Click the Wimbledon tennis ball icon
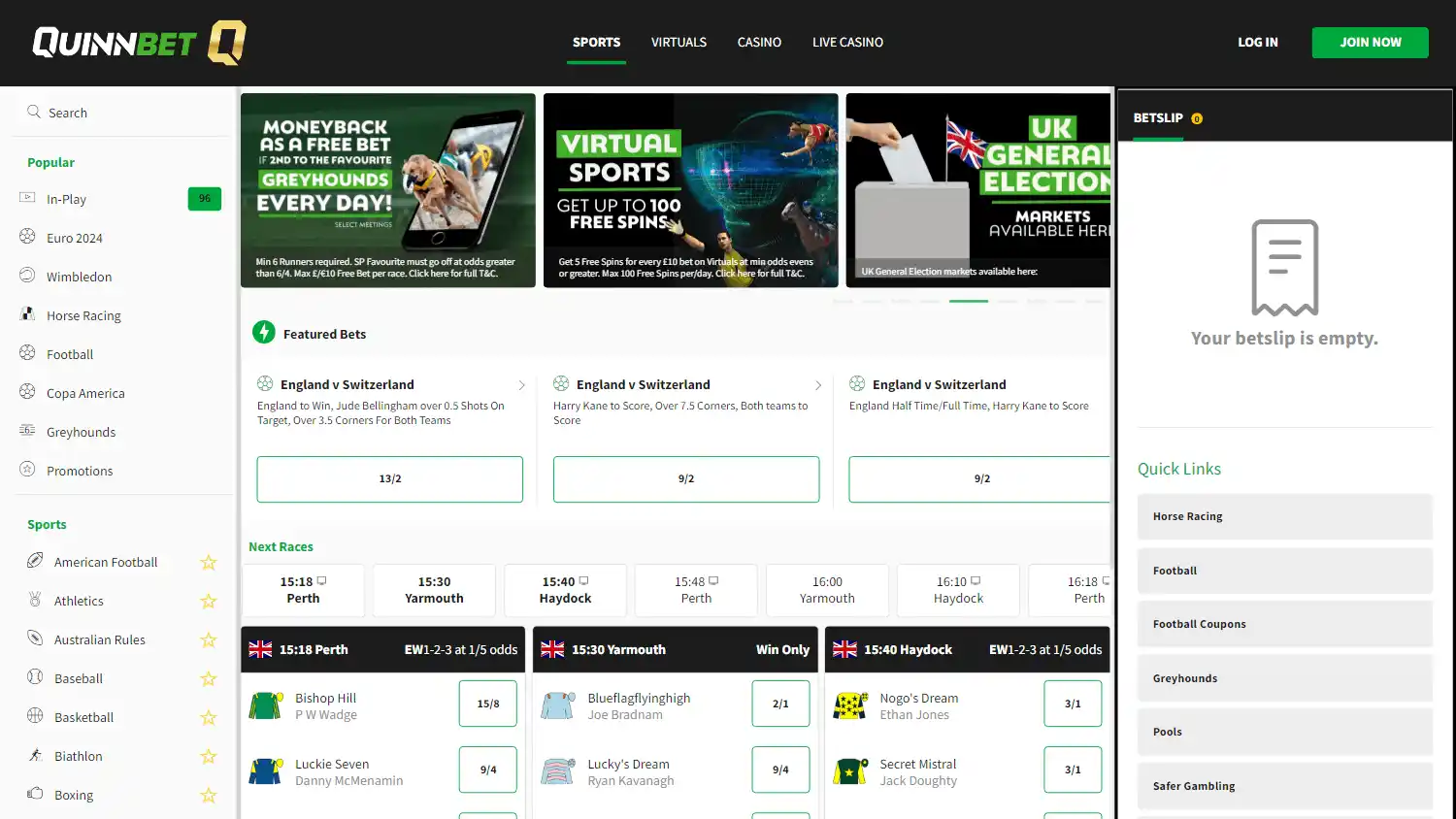This screenshot has width=1456, height=819. (x=27, y=276)
